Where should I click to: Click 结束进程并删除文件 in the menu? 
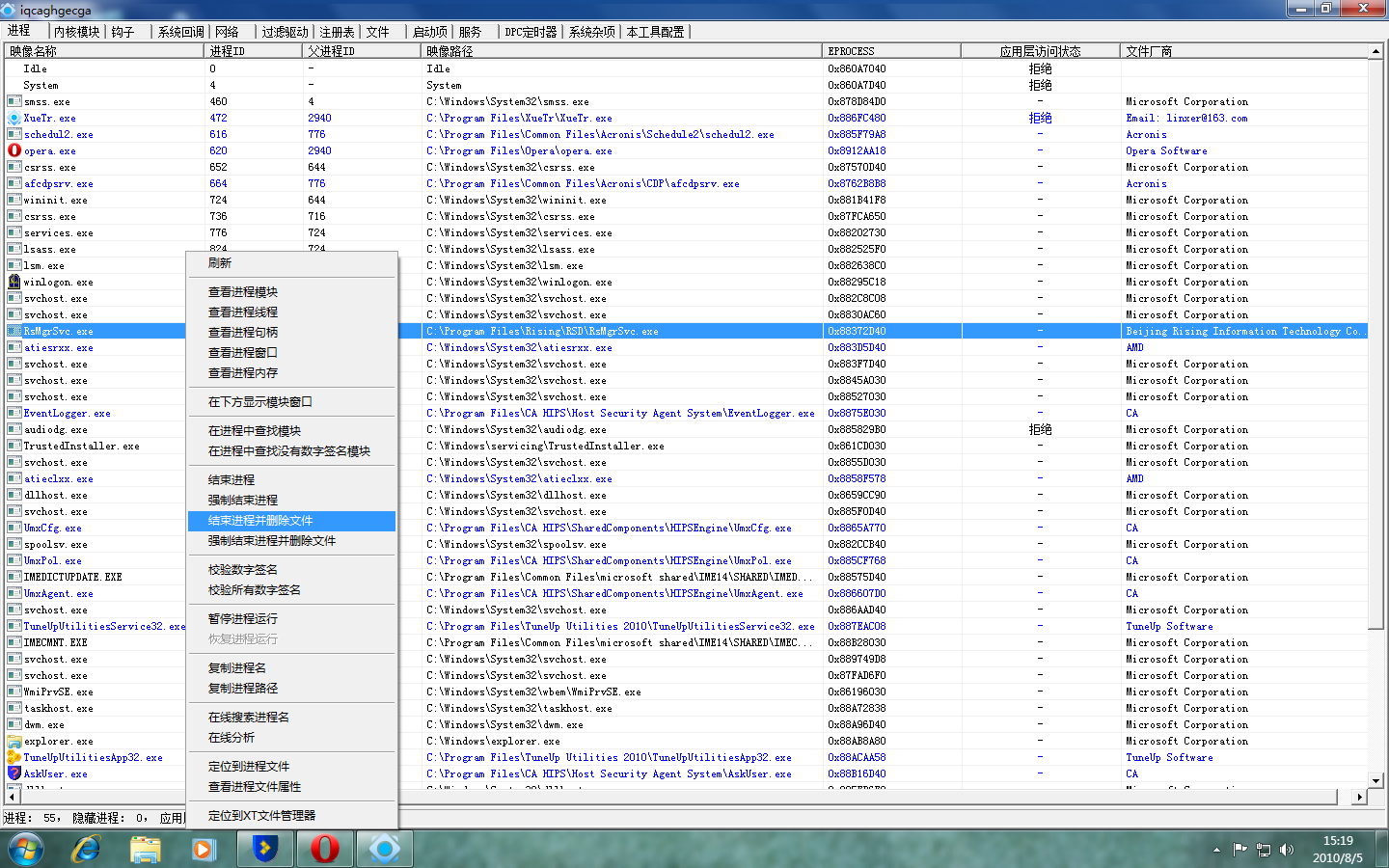pyautogui.click(x=292, y=521)
